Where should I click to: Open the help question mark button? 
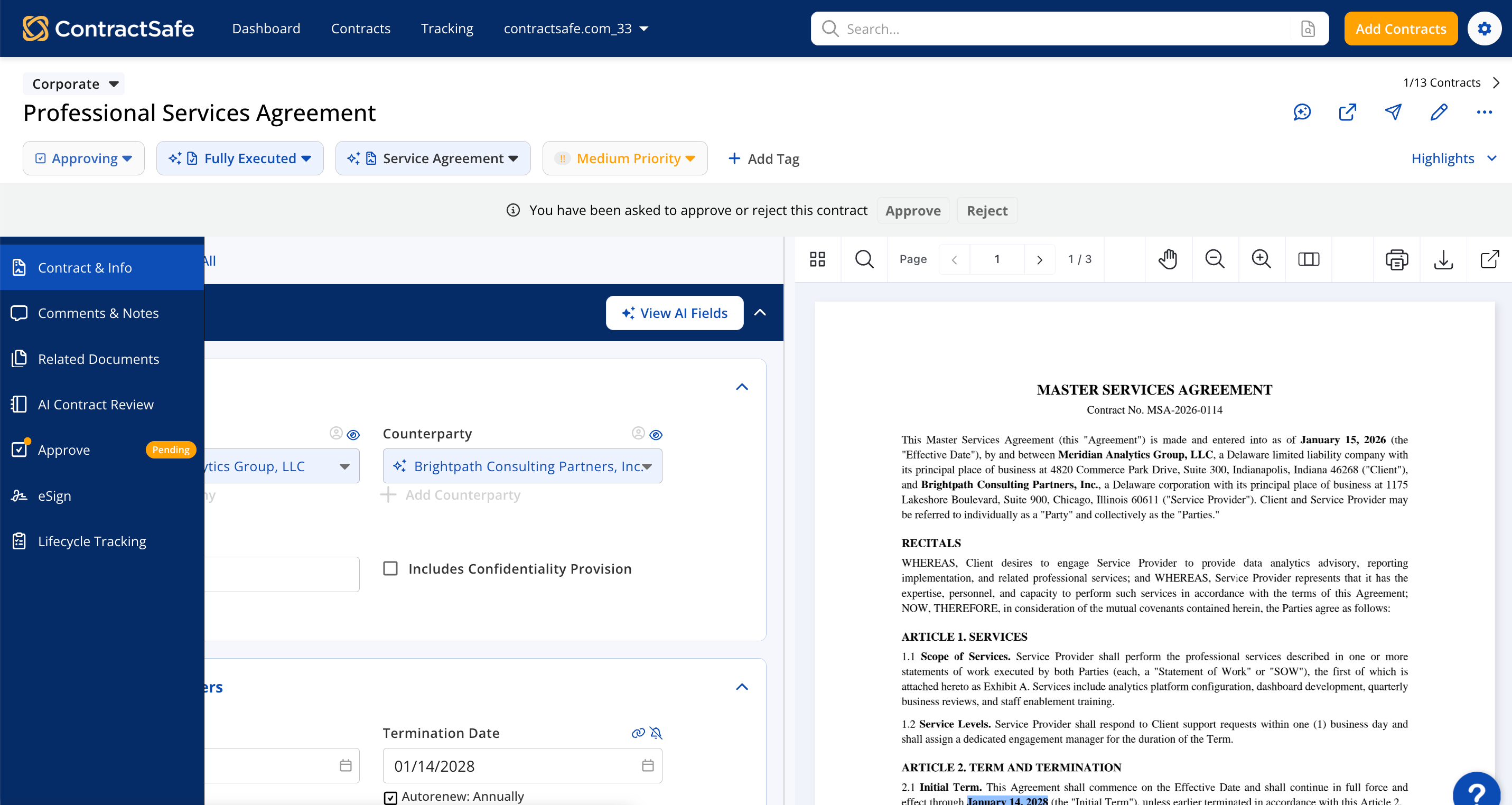click(1476, 792)
